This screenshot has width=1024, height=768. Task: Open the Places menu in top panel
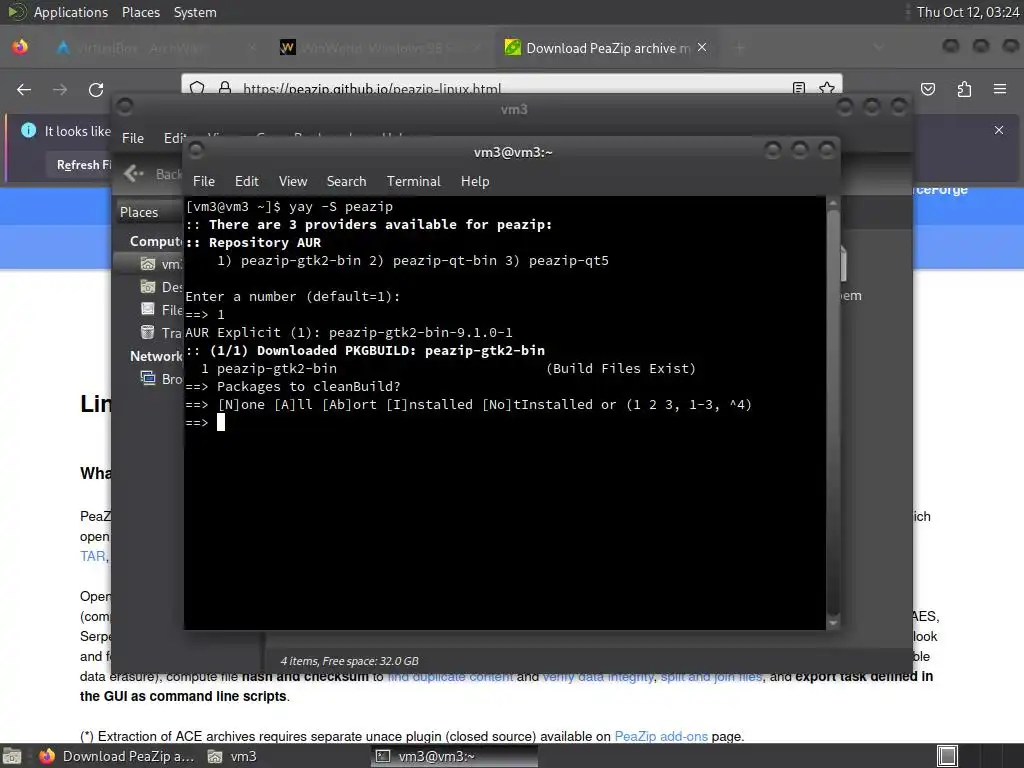(140, 12)
